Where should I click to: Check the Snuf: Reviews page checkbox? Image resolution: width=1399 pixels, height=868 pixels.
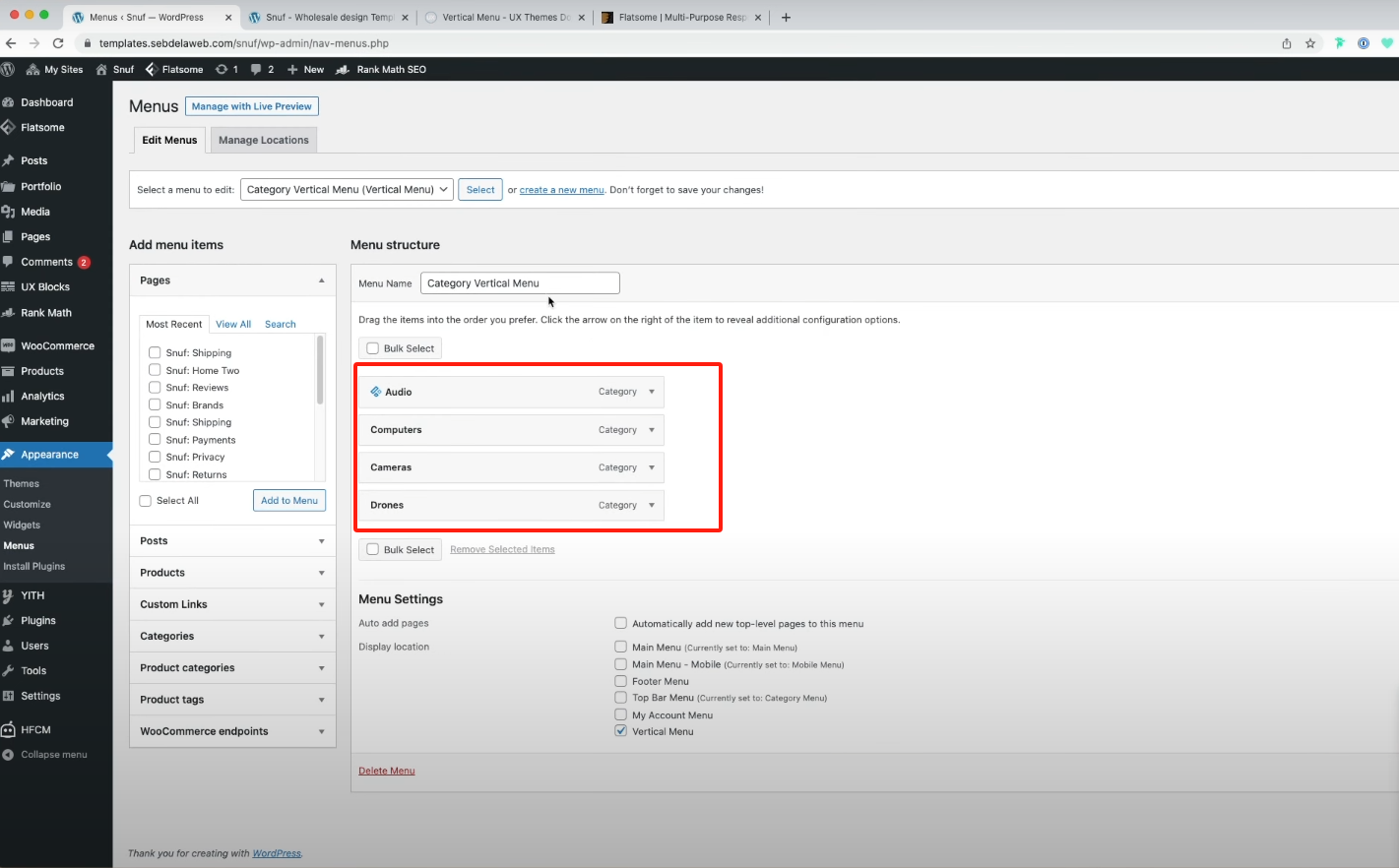coord(155,388)
